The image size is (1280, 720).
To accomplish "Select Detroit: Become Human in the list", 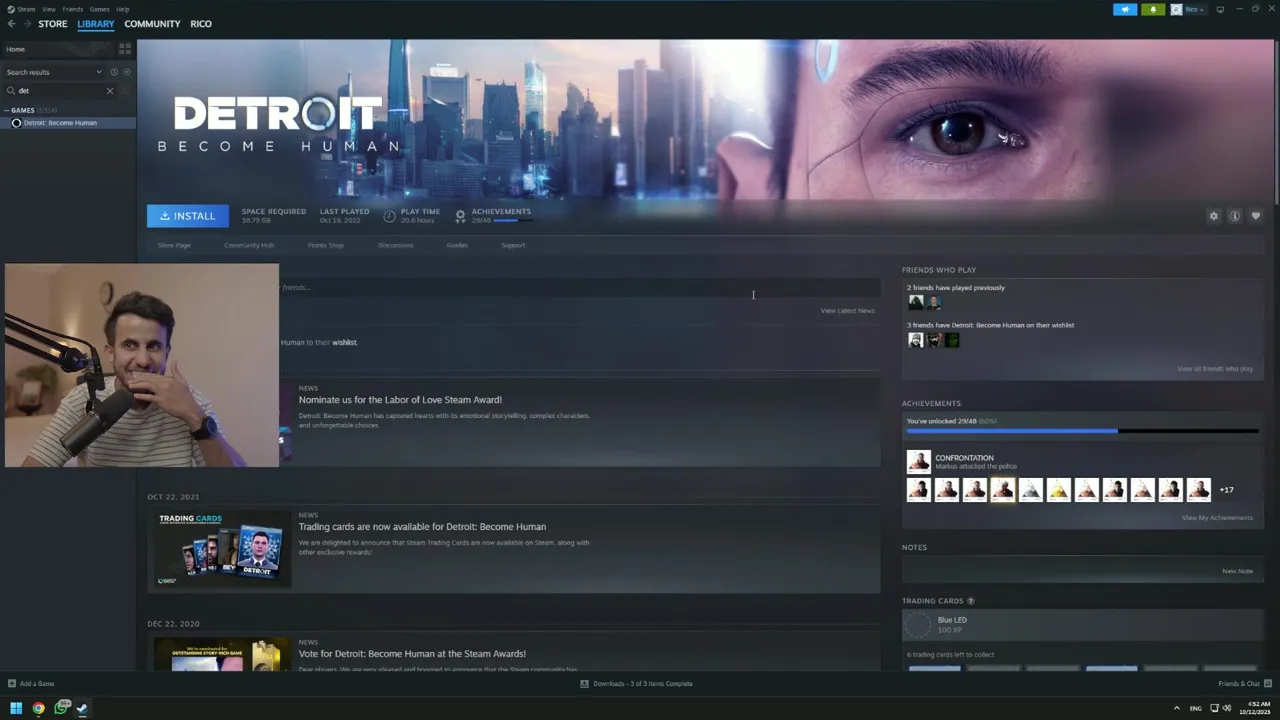I will (68, 123).
